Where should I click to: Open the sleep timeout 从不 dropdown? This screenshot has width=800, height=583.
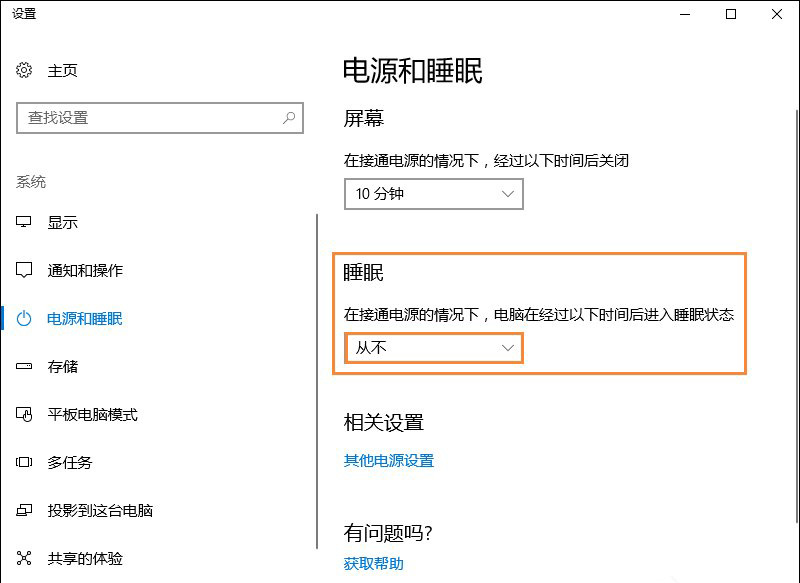coord(433,348)
